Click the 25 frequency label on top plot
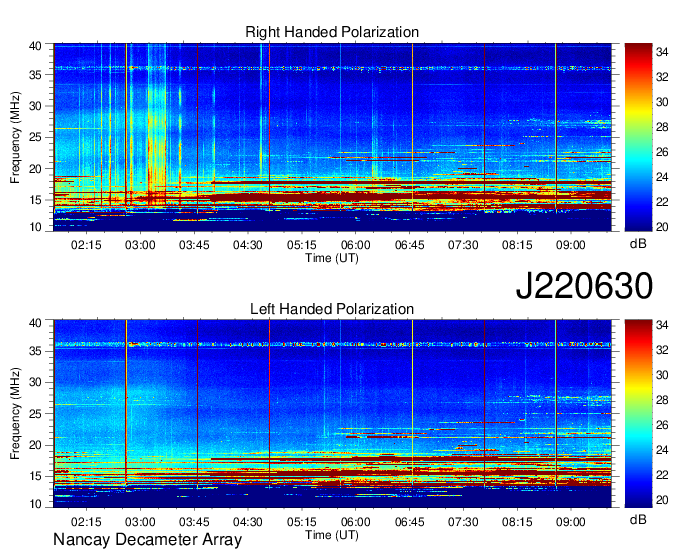This screenshot has width=680, height=552. [x=35, y=137]
